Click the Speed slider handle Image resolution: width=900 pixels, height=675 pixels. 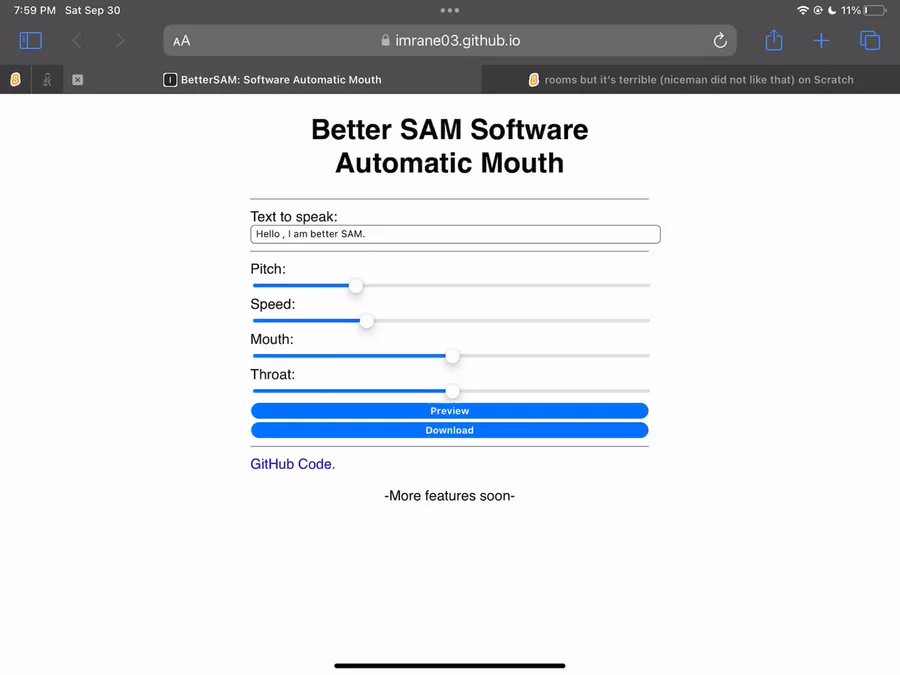click(367, 321)
